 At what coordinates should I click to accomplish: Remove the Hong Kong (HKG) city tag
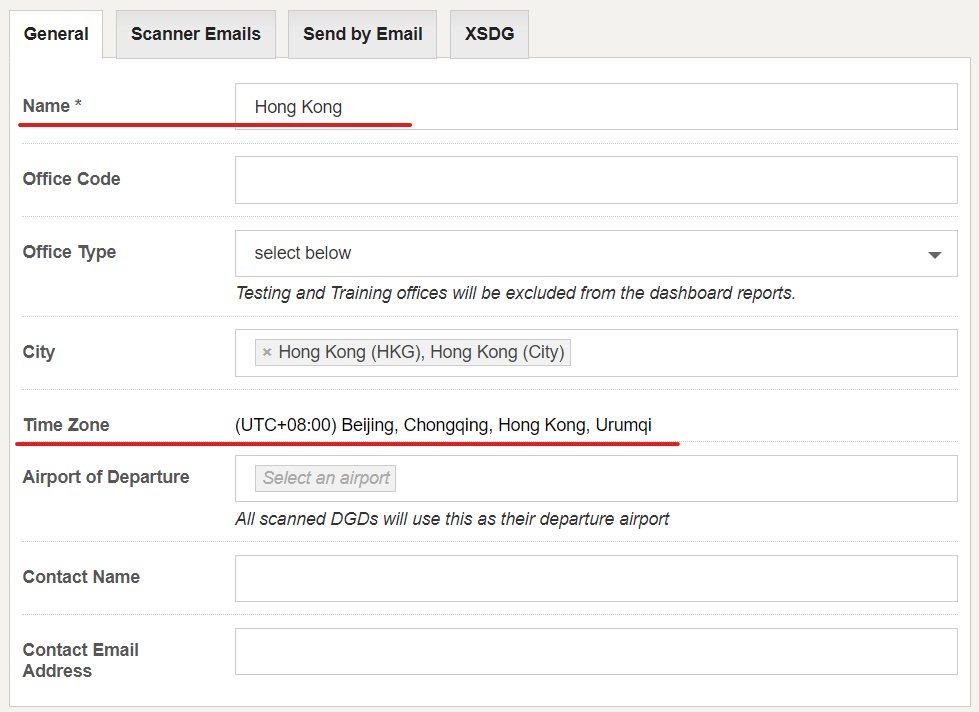(x=267, y=352)
